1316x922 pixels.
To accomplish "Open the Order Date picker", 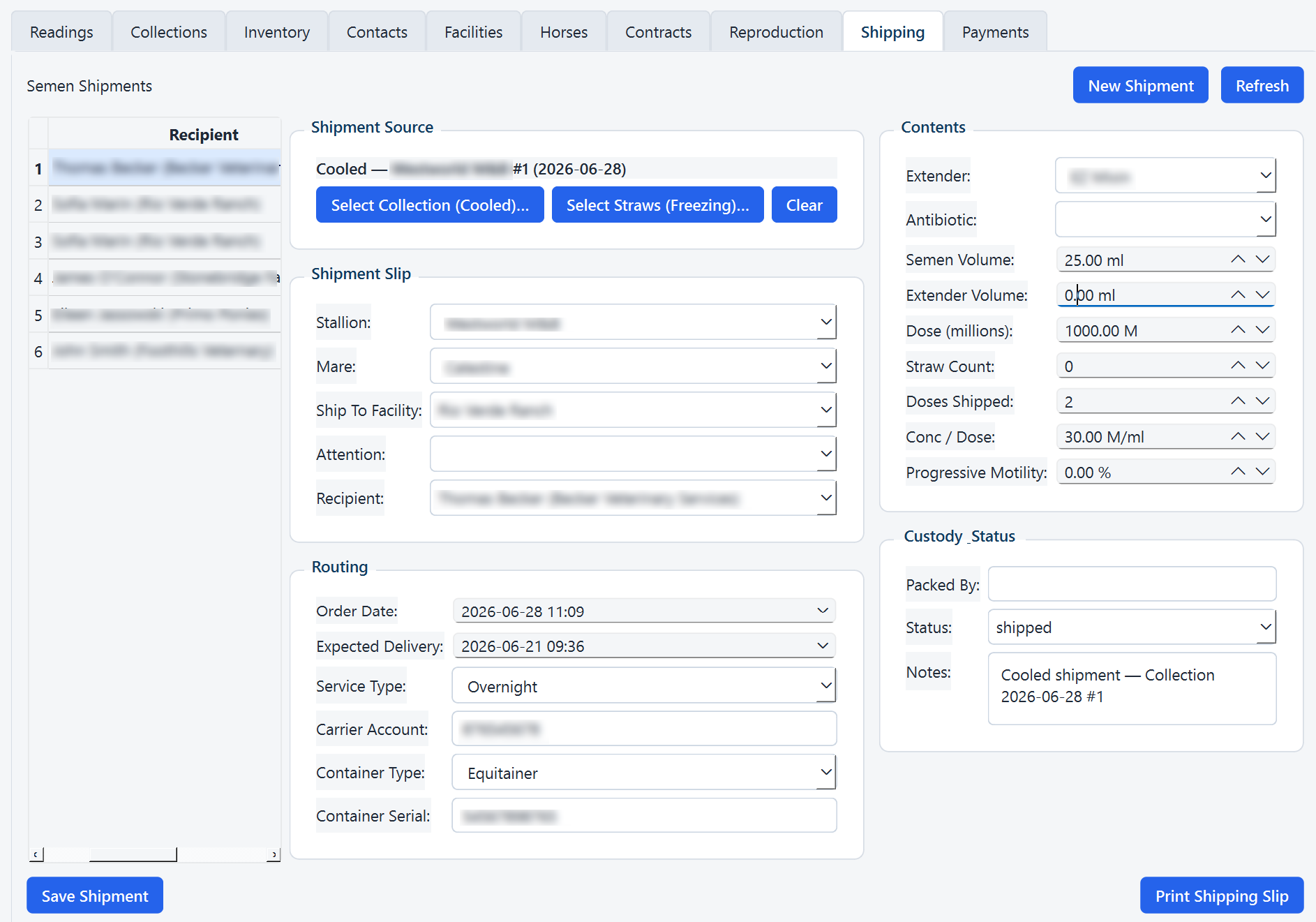I will [823, 611].
